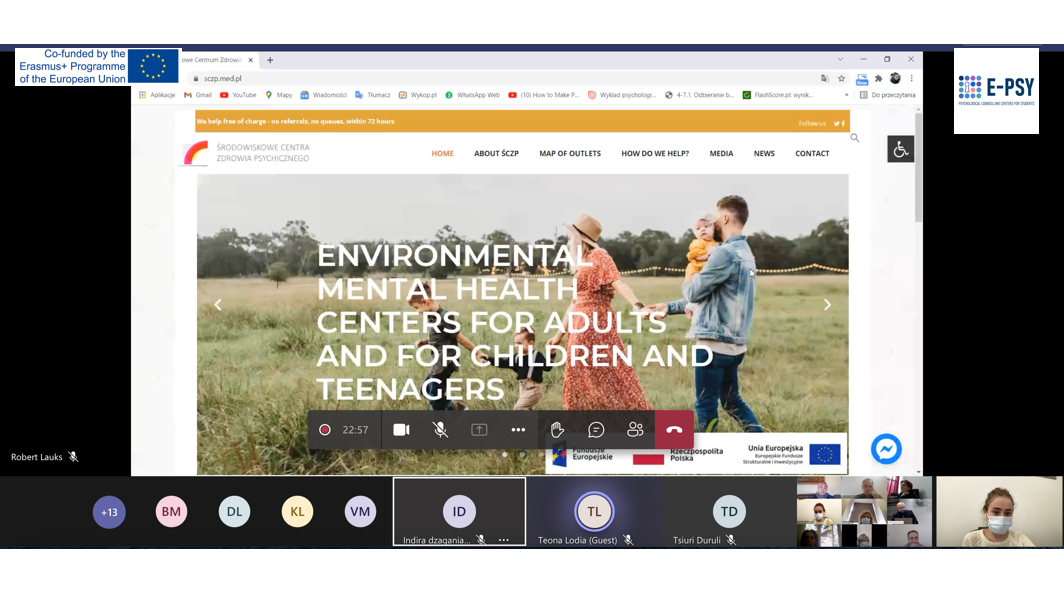The width and height of the screenshot is (1064, 590).
Task: Select the KL participant avatar
Action: [x=297, y=512]
